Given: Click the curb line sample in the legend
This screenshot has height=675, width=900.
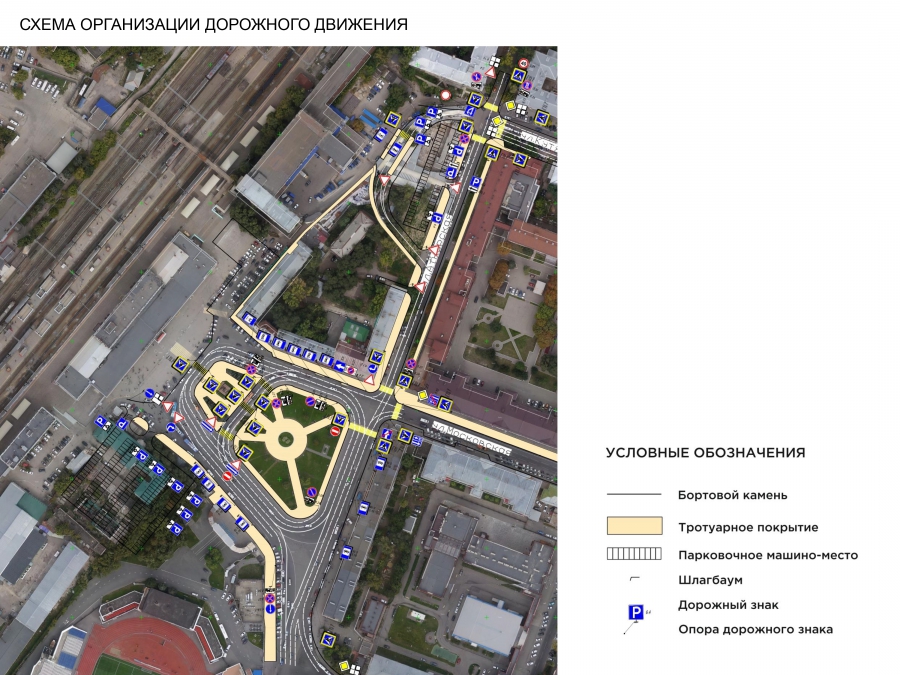Looking at the screenshot, I should 634,494.
